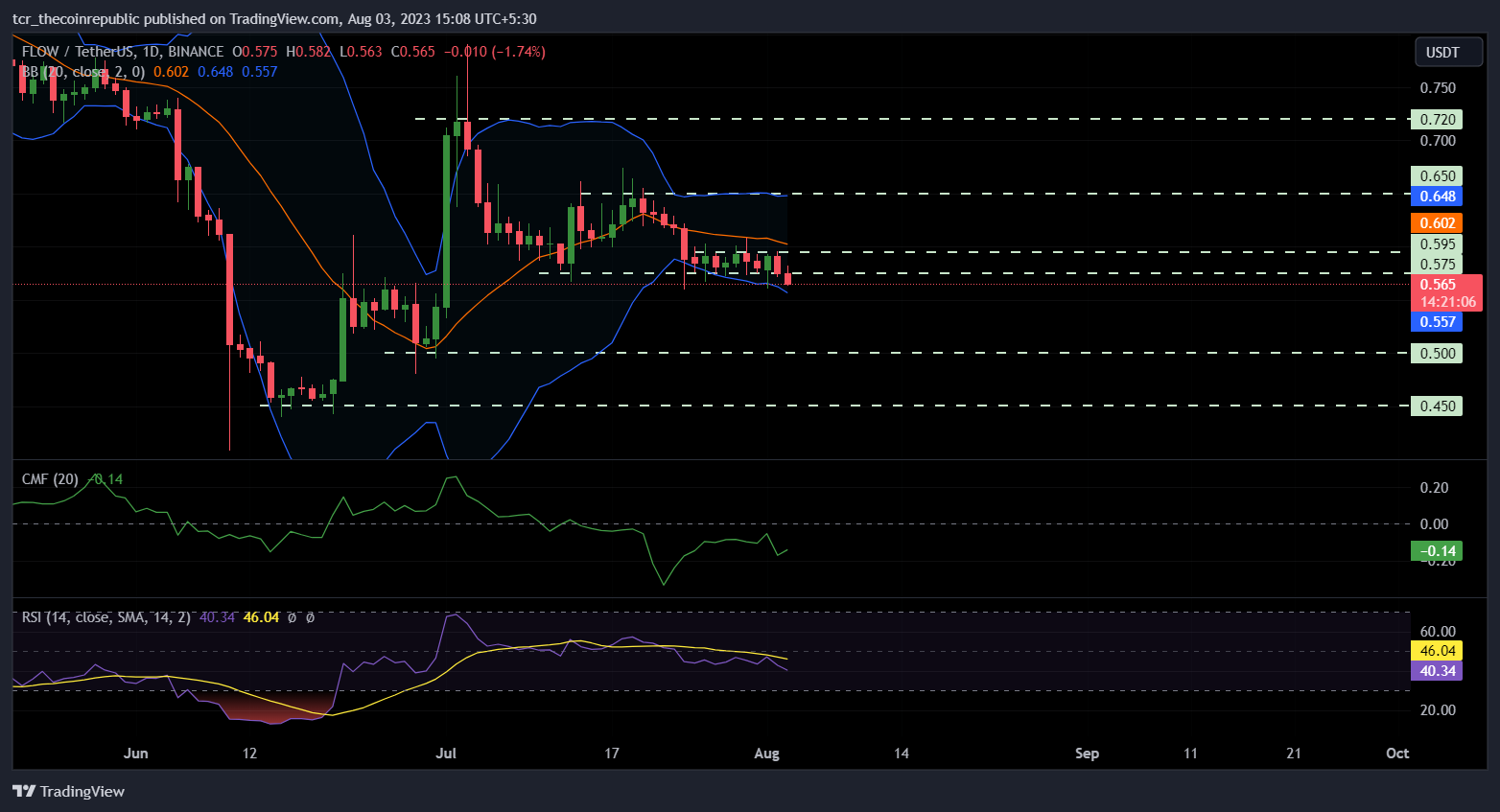Select the FLOW / TetherUS symbol legend
Screen dimensions: 1500x812
pos(123,52)
